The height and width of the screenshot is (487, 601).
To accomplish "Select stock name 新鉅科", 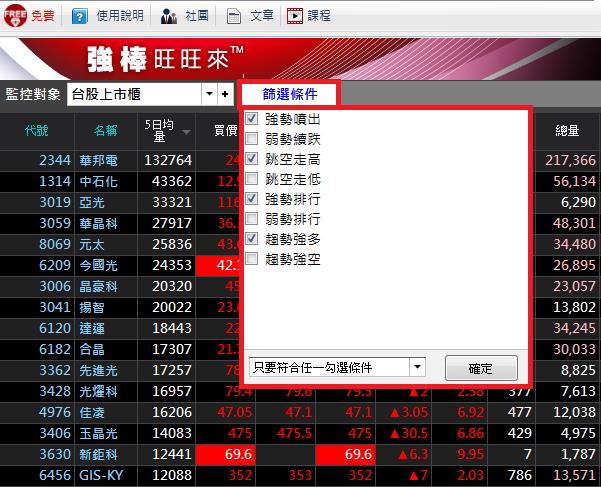I will (99, 454).
